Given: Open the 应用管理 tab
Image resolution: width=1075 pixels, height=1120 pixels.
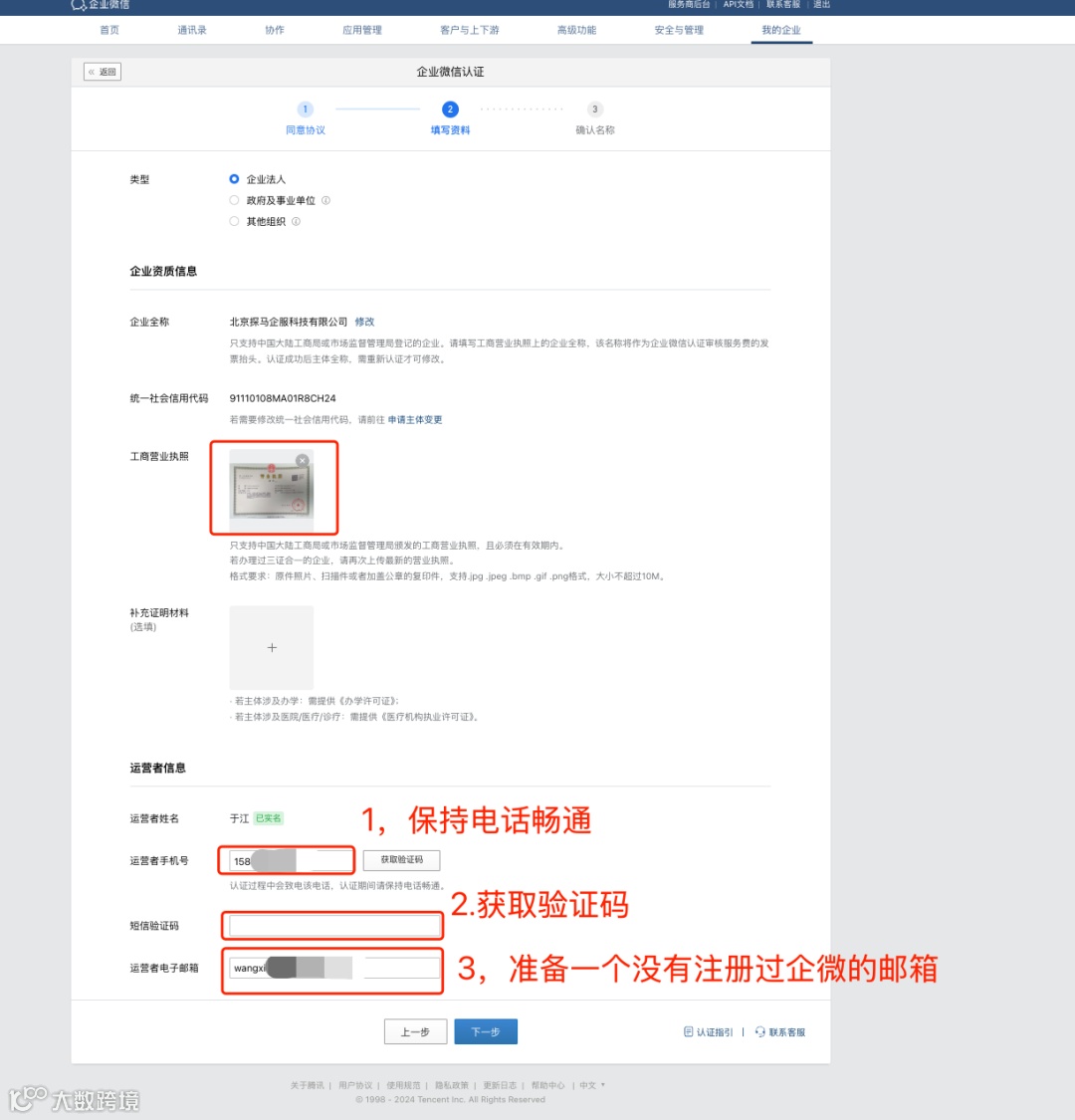Looking at the screenshot, I should click(x=362, y=30).
